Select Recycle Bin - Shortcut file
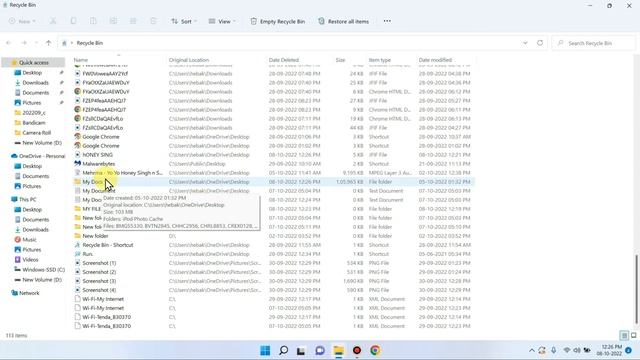640x360 pixels. point(108,245)
